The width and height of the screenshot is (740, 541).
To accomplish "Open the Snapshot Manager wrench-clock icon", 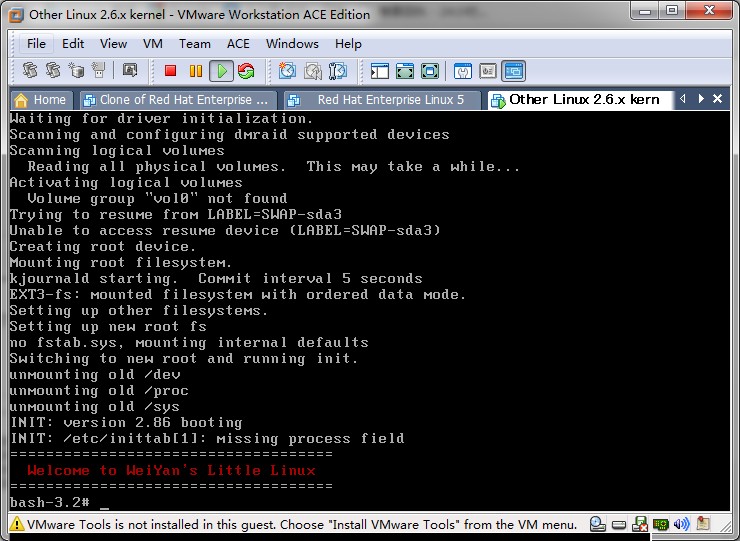I will click(x=337, y=71).
